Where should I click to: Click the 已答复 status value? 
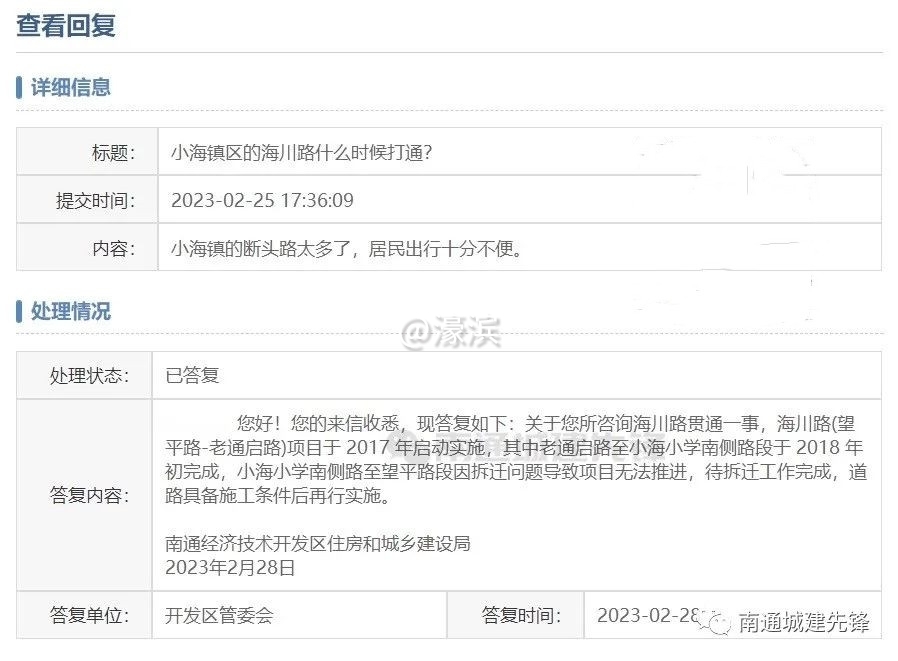[x=192, y=376]
